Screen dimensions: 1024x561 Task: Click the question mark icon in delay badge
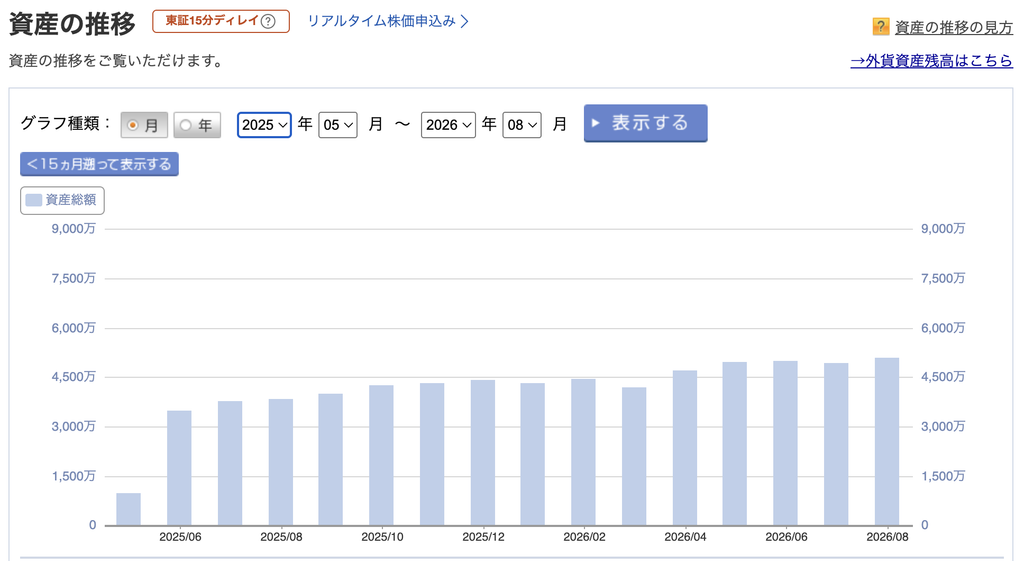click(268, 22)
